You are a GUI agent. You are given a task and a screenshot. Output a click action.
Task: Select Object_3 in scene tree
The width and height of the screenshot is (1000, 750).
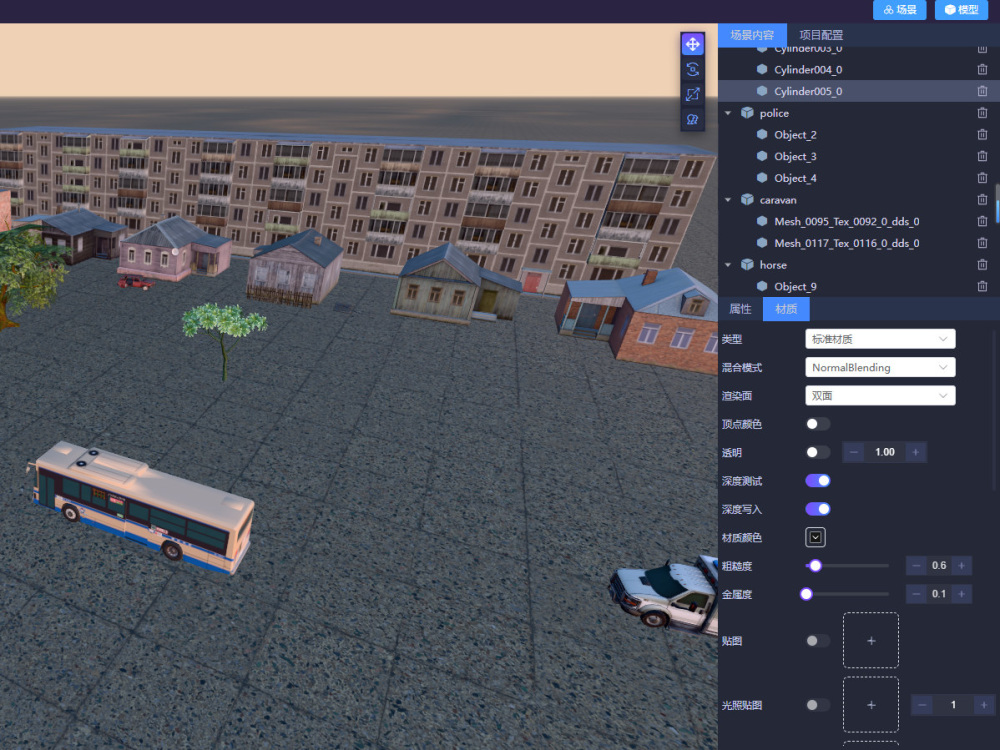tap(859, 156)
